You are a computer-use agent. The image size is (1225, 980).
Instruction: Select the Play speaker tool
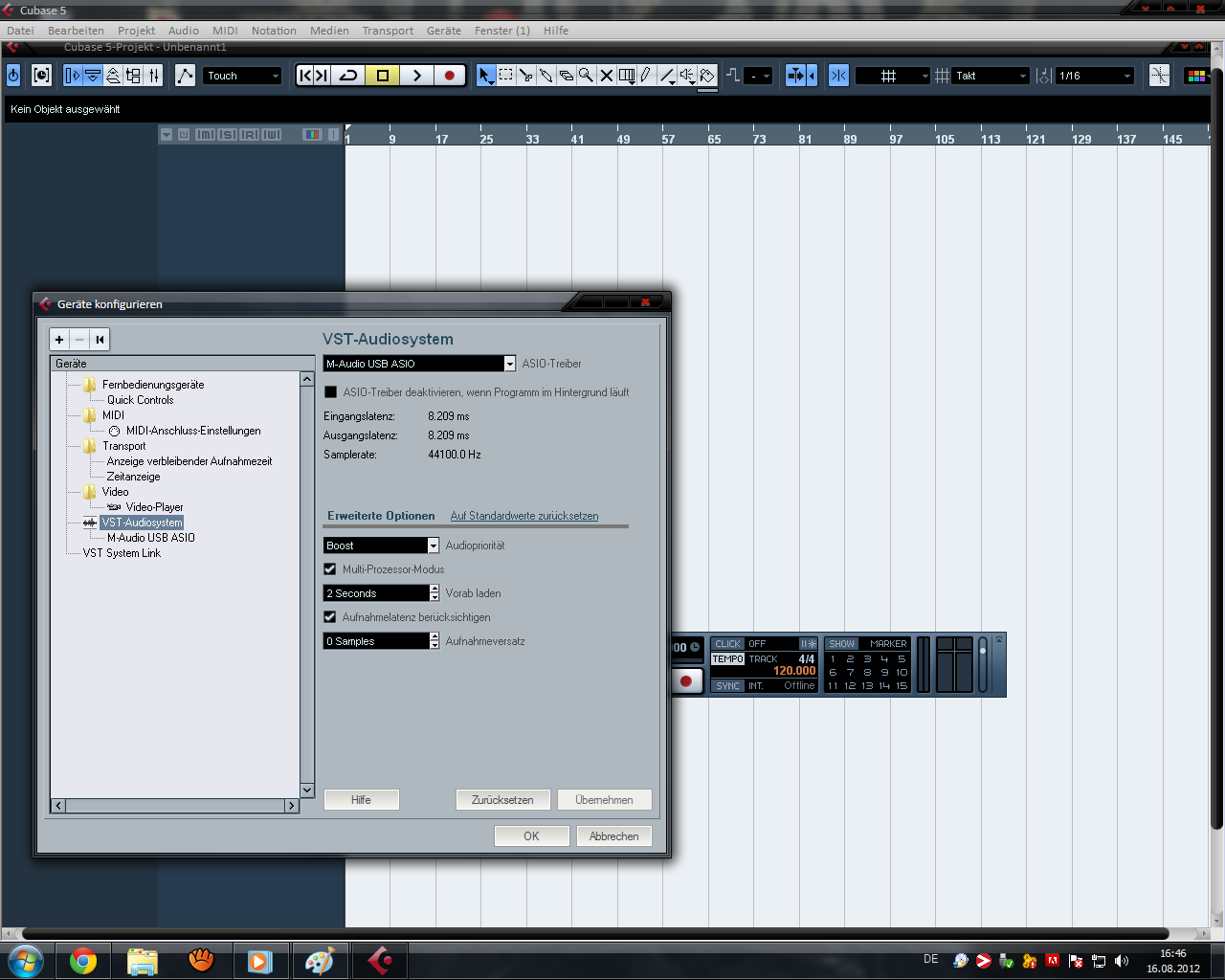tap(687, 75)
